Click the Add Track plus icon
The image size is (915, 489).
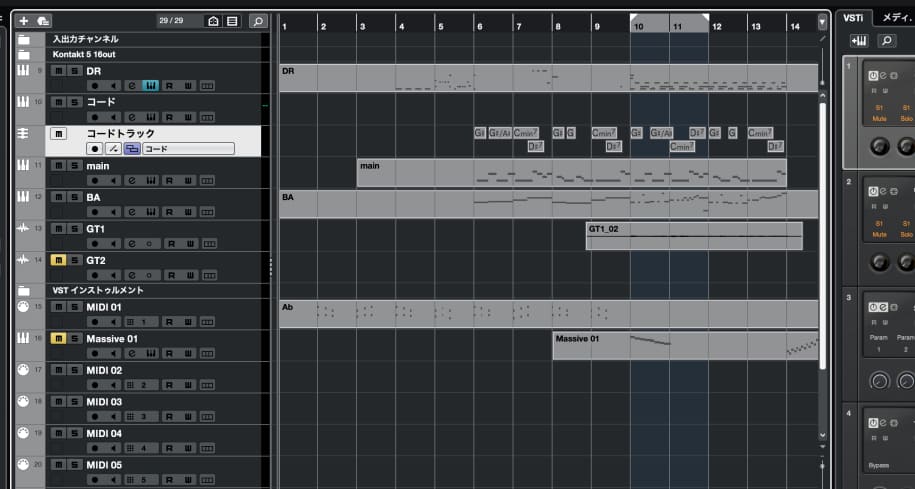[x=24, y=20]
